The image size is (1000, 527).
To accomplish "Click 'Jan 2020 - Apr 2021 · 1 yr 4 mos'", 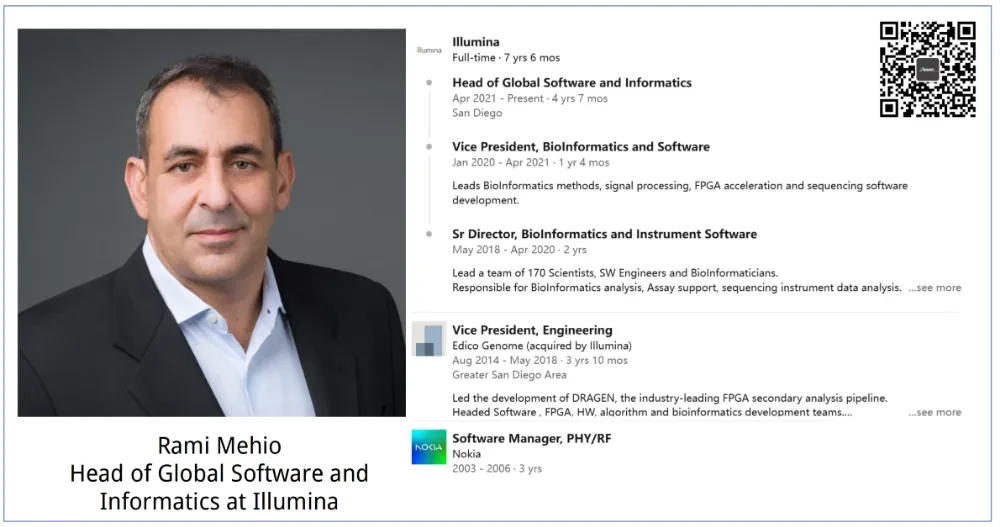I will 531,163.
